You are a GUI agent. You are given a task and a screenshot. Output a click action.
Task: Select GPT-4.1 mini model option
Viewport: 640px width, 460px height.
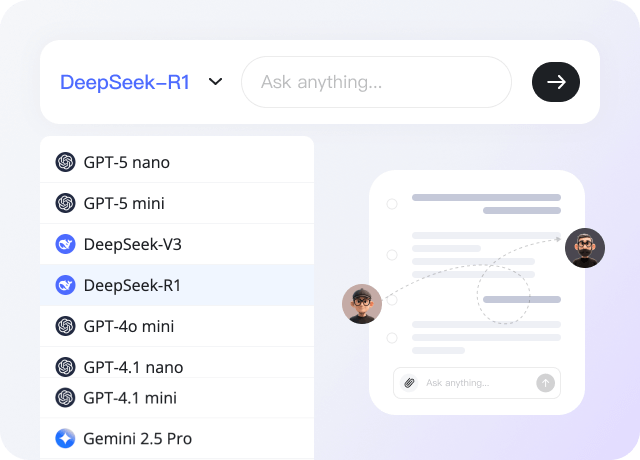pos(130,397)
